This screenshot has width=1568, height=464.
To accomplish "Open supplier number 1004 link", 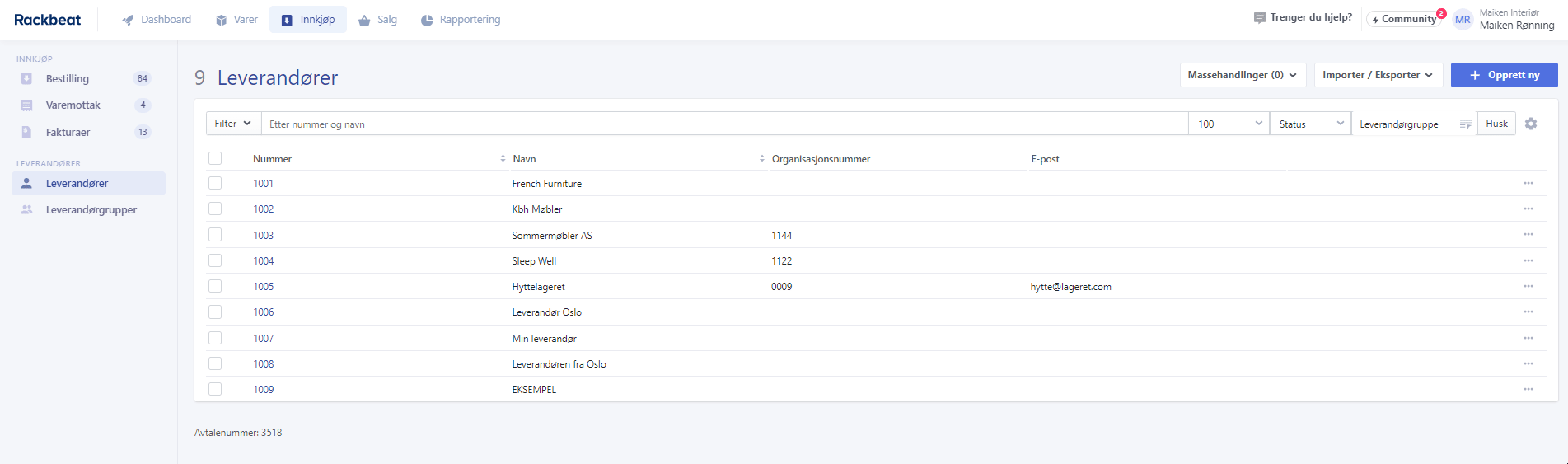I will (264, 260).
